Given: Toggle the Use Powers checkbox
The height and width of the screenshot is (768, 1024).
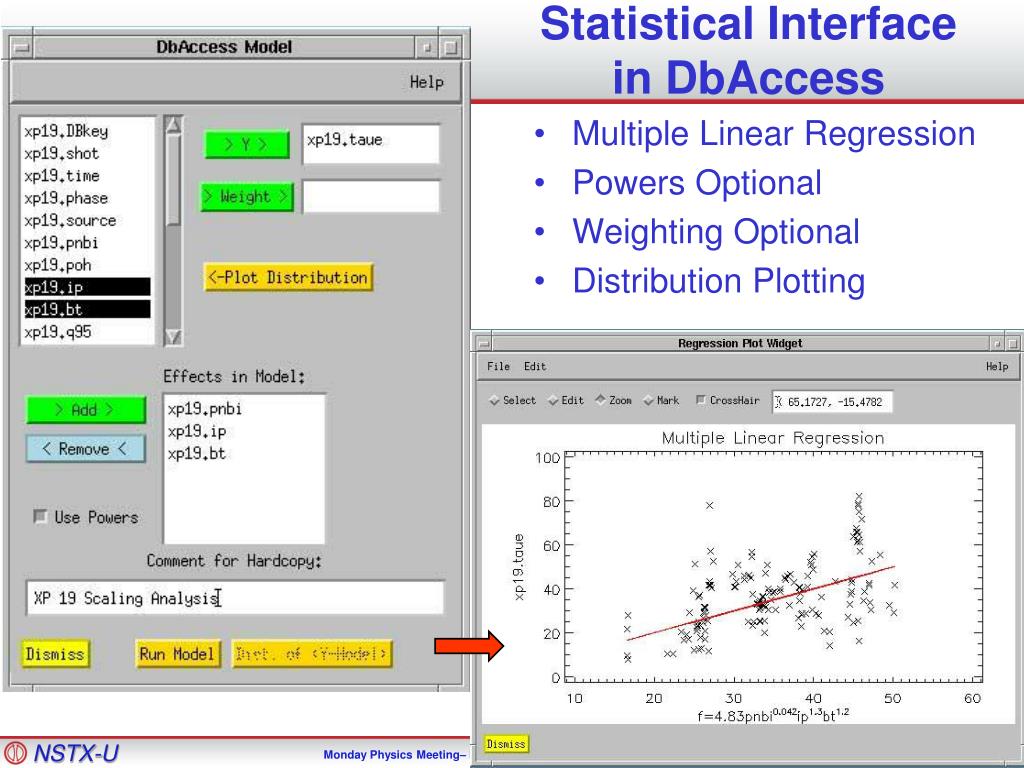Looking at the screenshot, I should pyautogui.click(x=86, y=517).
